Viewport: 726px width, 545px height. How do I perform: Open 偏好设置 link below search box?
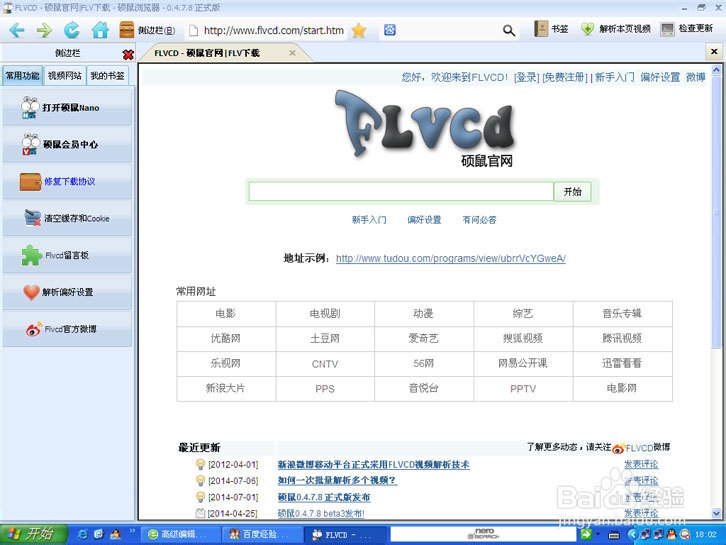tap(424, 220)
